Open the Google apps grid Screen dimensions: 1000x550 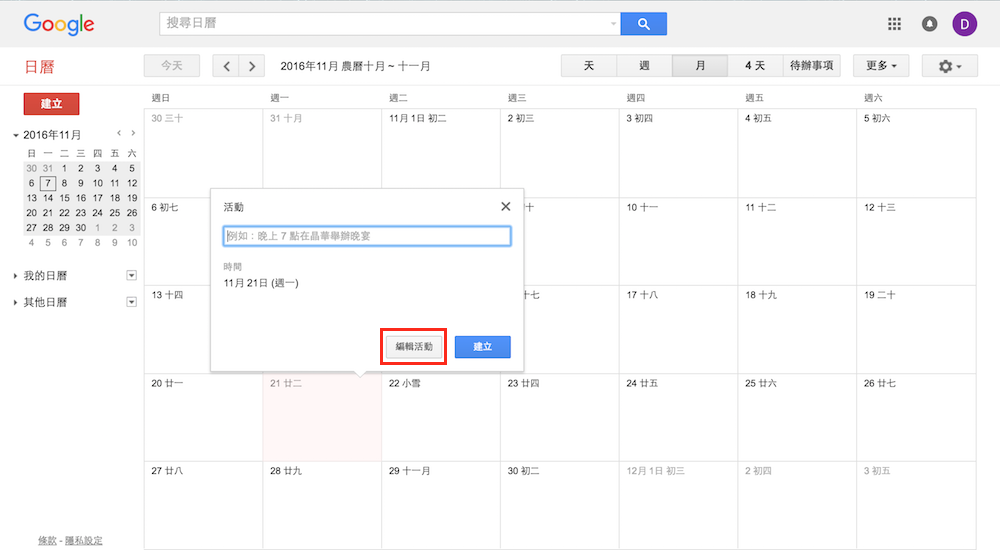tap(894, 24)
